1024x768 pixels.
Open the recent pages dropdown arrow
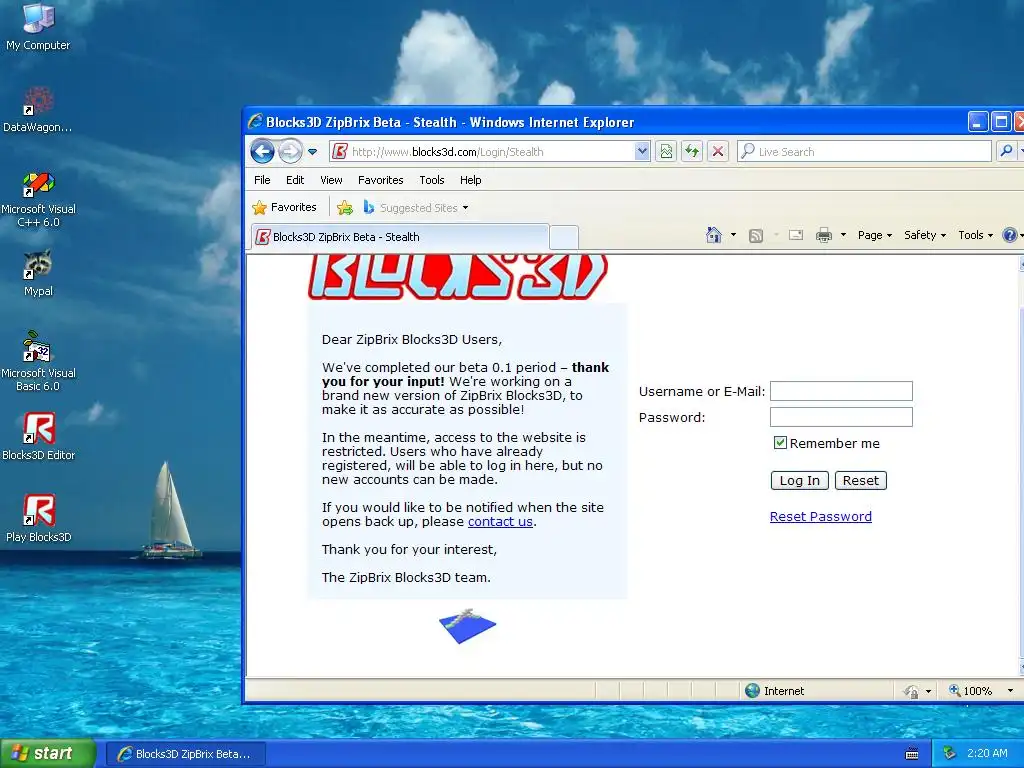312,152
